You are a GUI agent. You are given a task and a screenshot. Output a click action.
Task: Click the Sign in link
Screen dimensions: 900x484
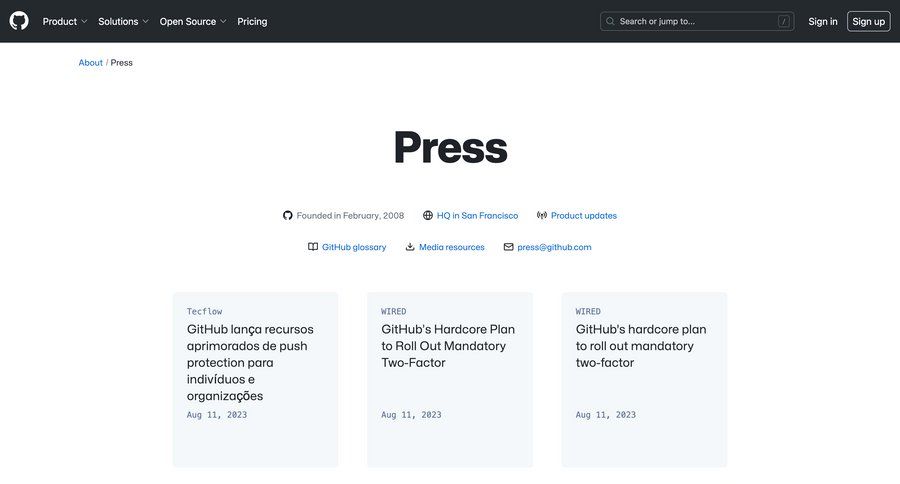823,21
